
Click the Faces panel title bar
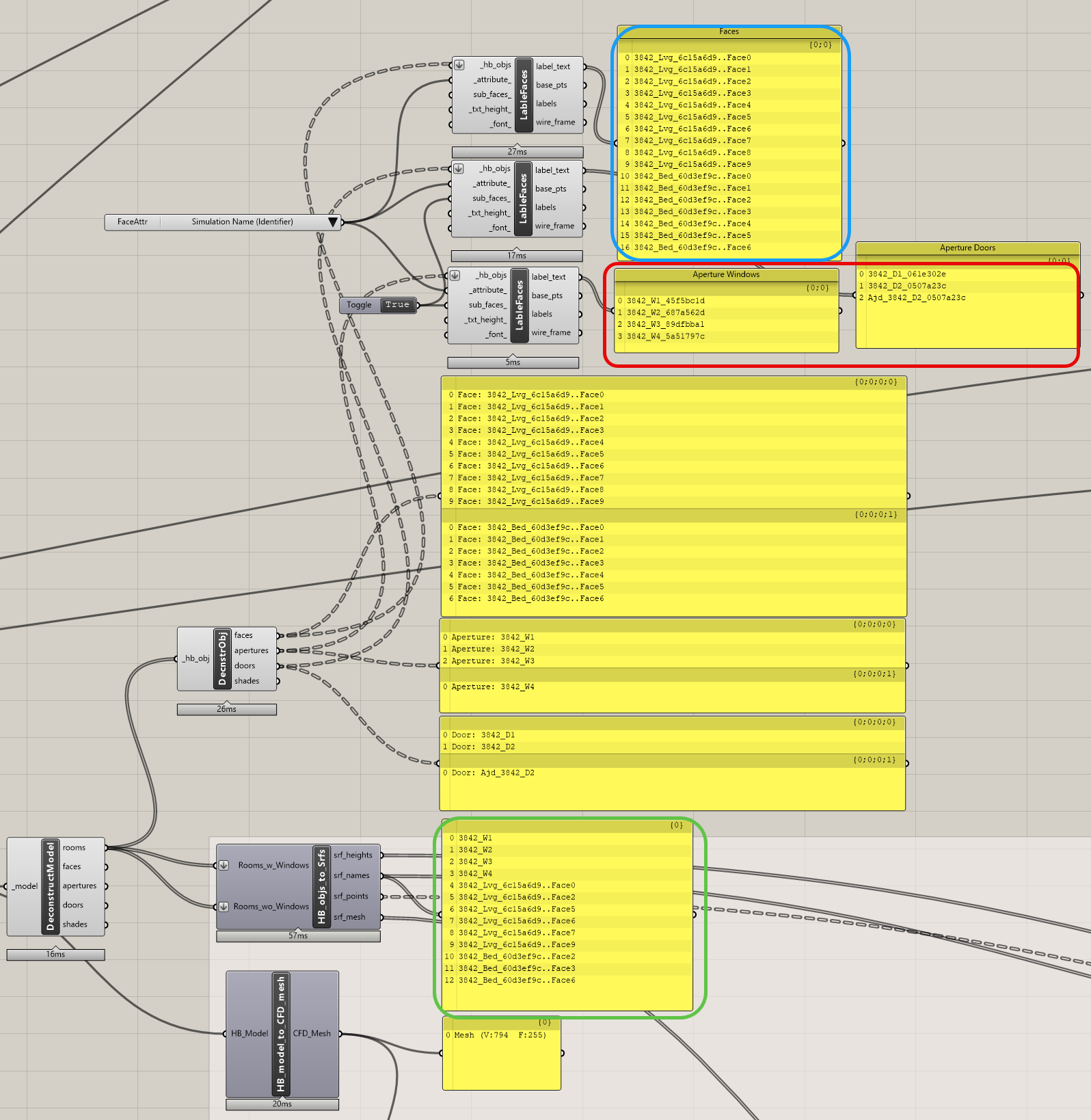[729, 31]
